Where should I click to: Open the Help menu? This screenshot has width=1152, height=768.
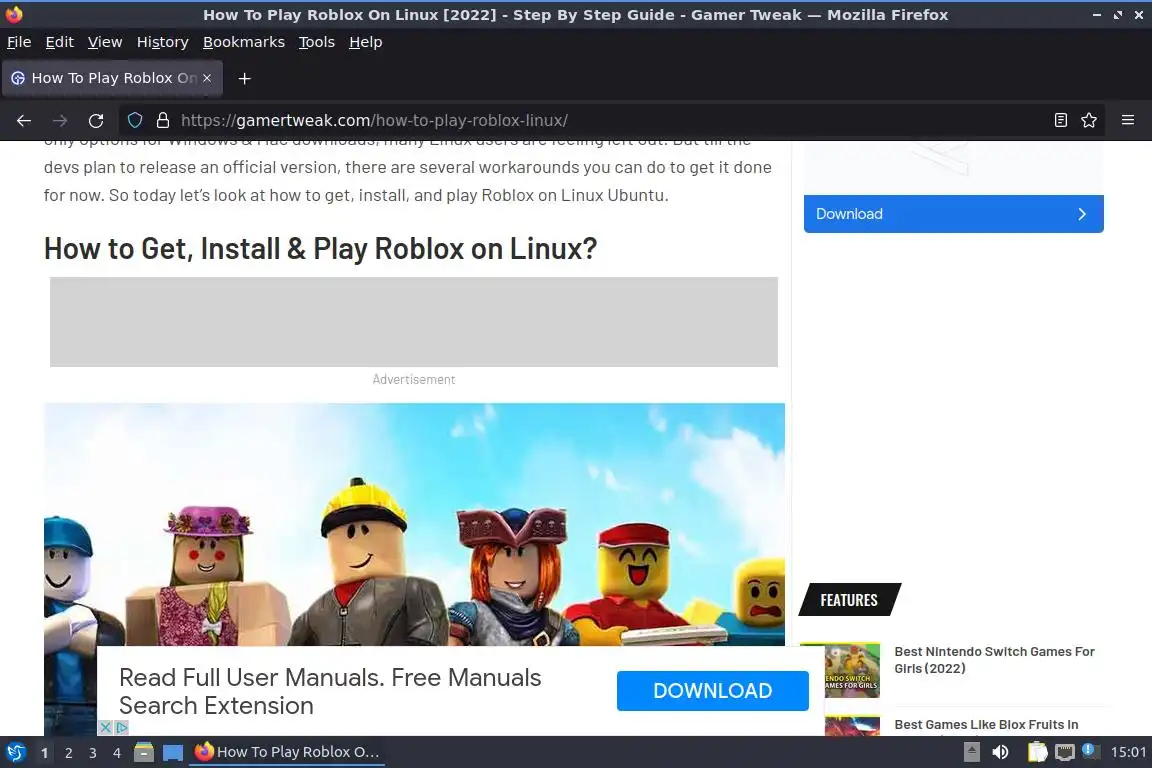[365, 42]
